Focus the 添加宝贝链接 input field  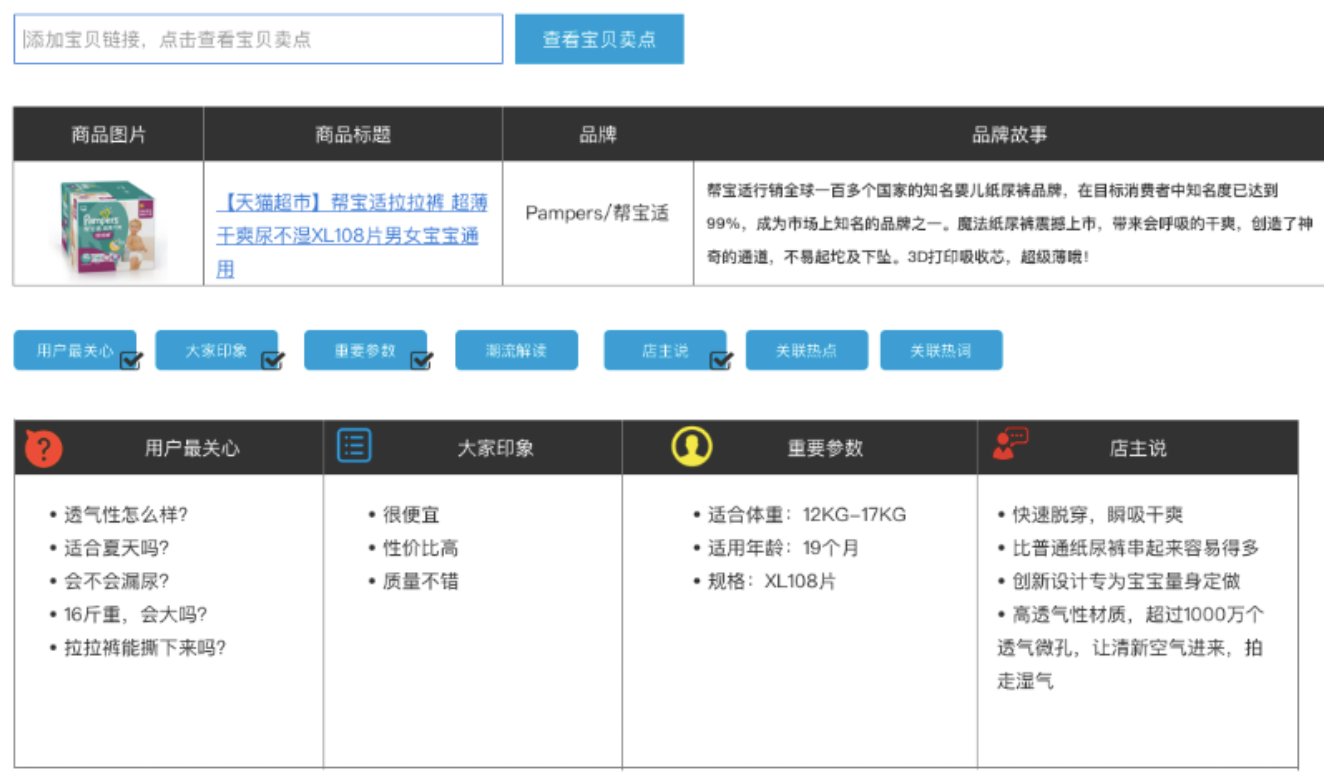[x=258, y=39]
